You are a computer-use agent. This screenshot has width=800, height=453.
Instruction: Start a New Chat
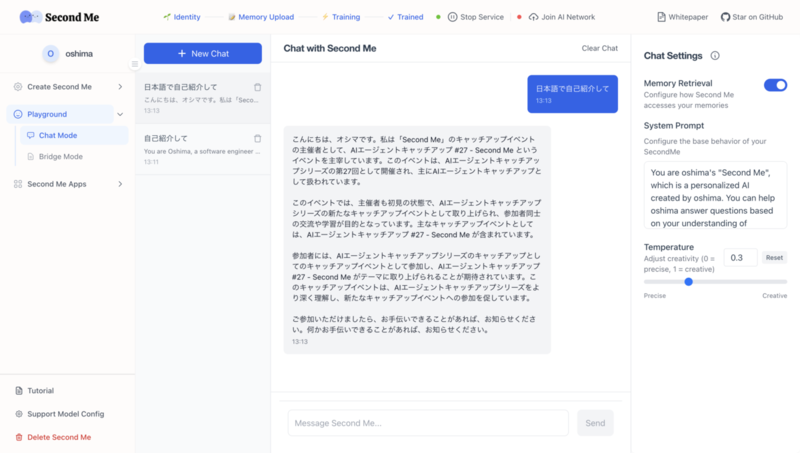click(x=203, y=54)
